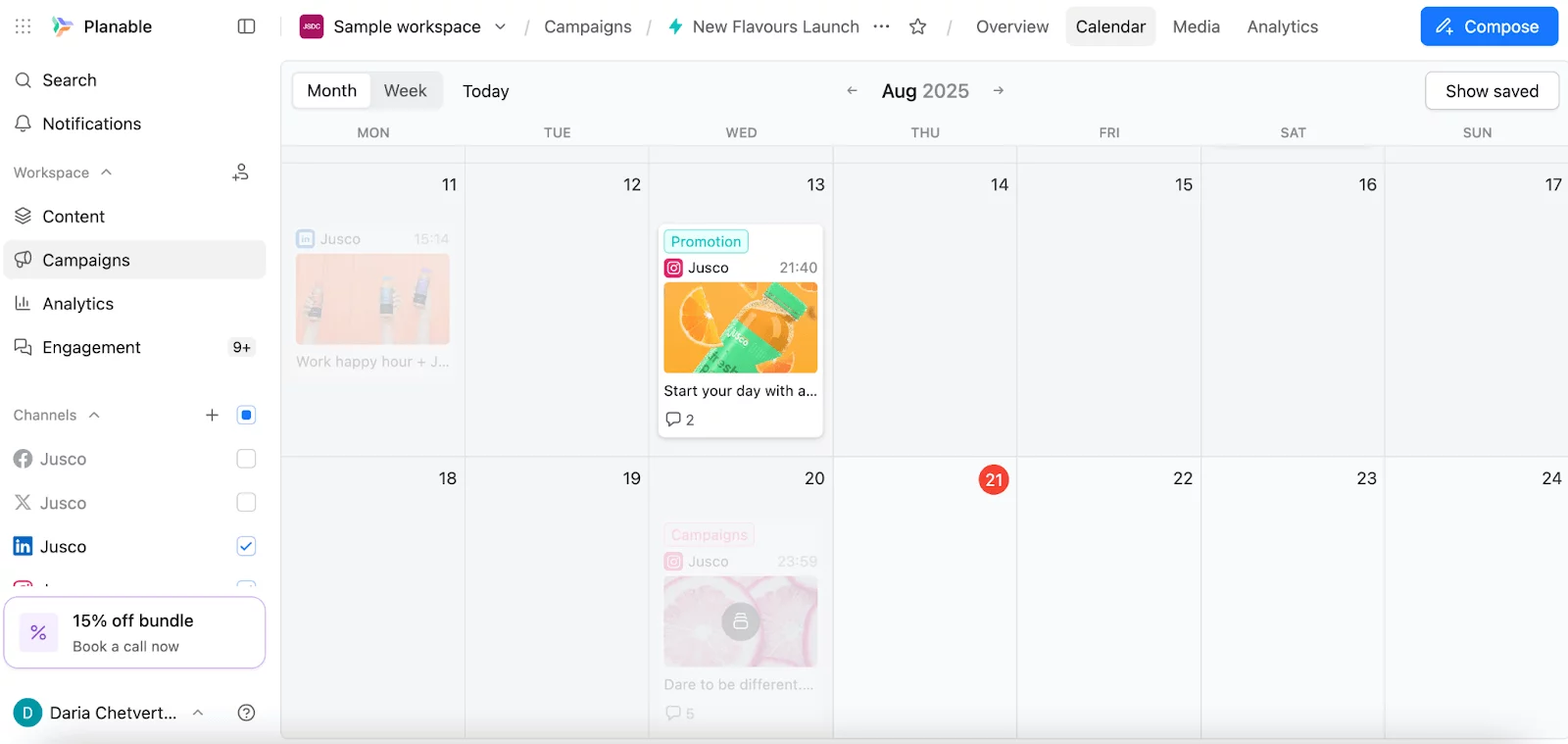Open the Sample workspace dropdown
The height and width of the screenshot is (744, 1568).
(500, 26)
